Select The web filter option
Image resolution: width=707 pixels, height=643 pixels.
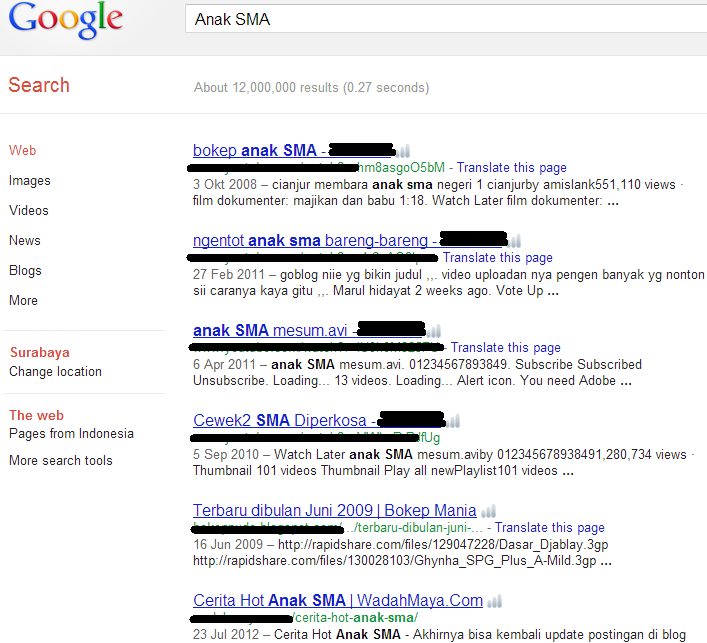pyautogui.click(x=37, y=415)
